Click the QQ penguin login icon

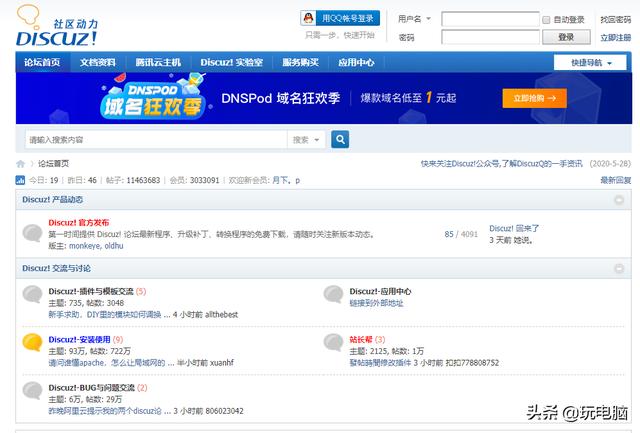point(309,18)
